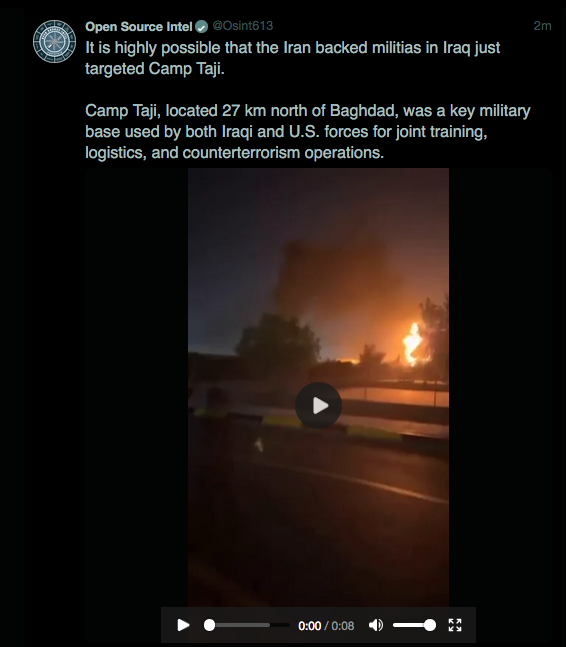Mute the video using the speaker icon
566x647 pixels.
click(375, 625)
